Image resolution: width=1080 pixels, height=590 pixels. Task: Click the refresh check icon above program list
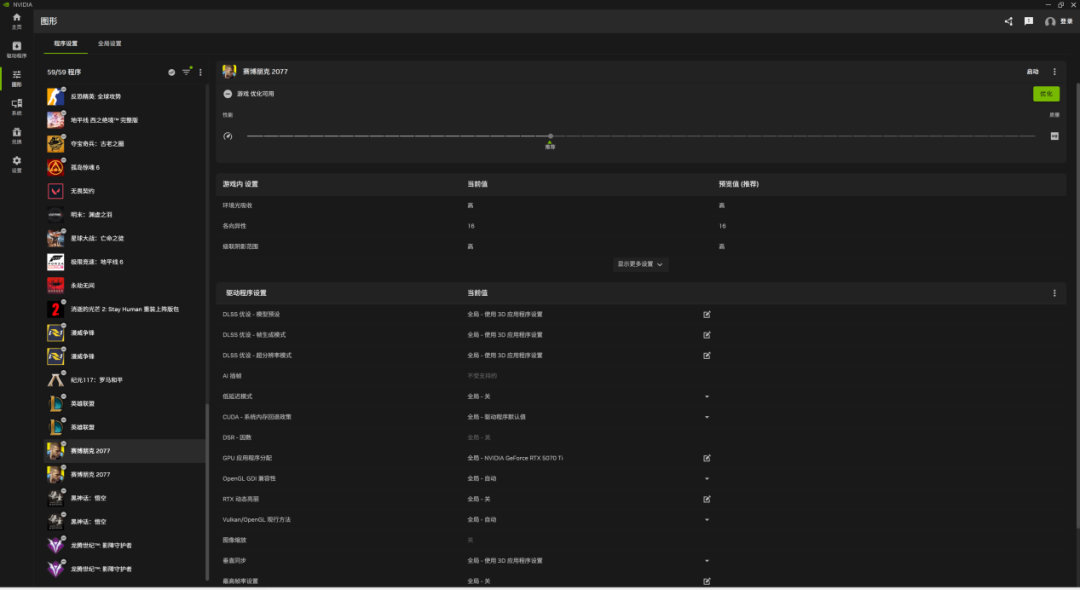pos(172,72)
